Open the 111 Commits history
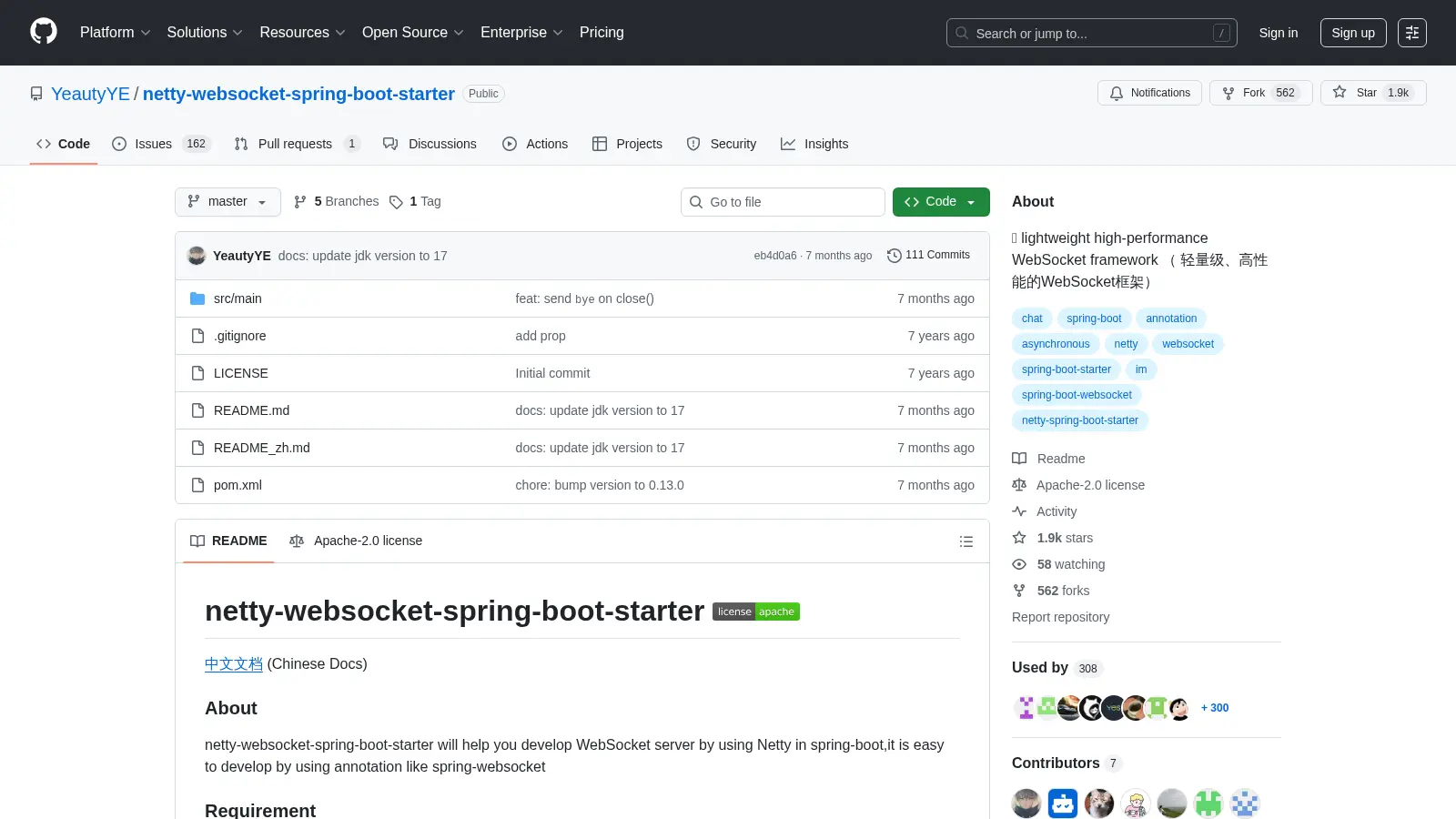 point(929,255)
